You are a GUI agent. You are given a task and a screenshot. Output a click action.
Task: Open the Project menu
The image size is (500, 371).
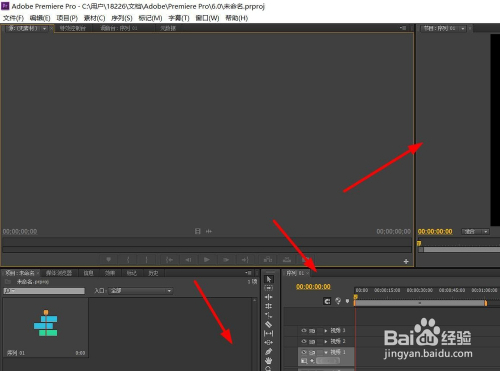click(67, 18)
